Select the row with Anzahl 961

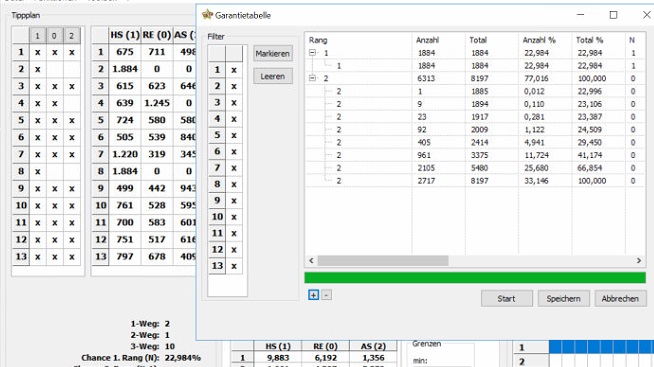[x=475, y=155]
